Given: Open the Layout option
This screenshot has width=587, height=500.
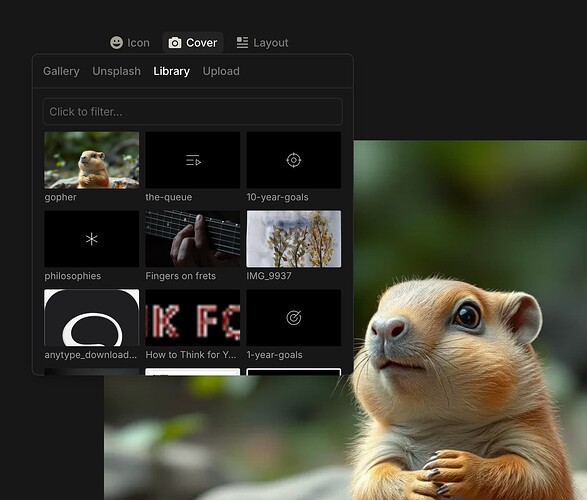Looking at the screenshot, I should (x=262, y=43).
